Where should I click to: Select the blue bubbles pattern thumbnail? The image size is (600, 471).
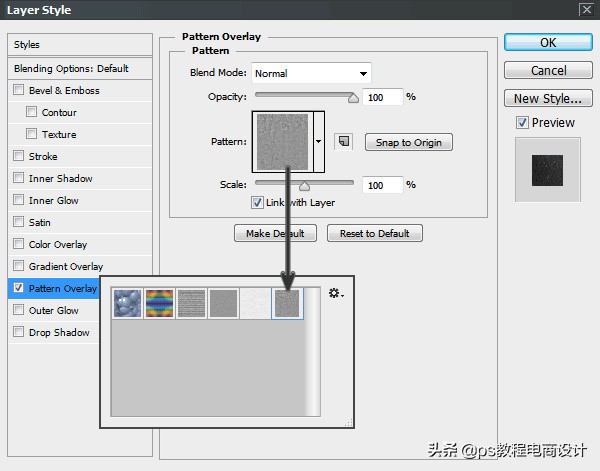point(127,303)
